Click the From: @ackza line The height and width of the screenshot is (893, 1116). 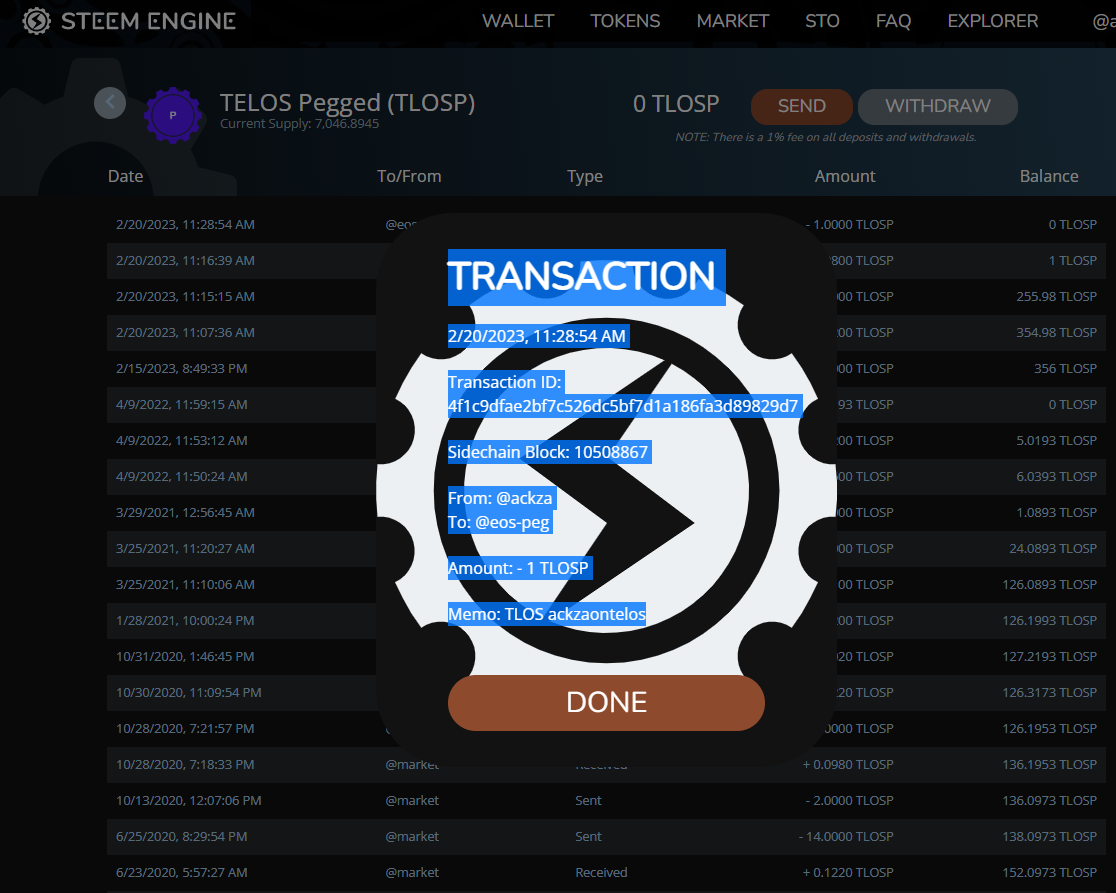[500, 498]
